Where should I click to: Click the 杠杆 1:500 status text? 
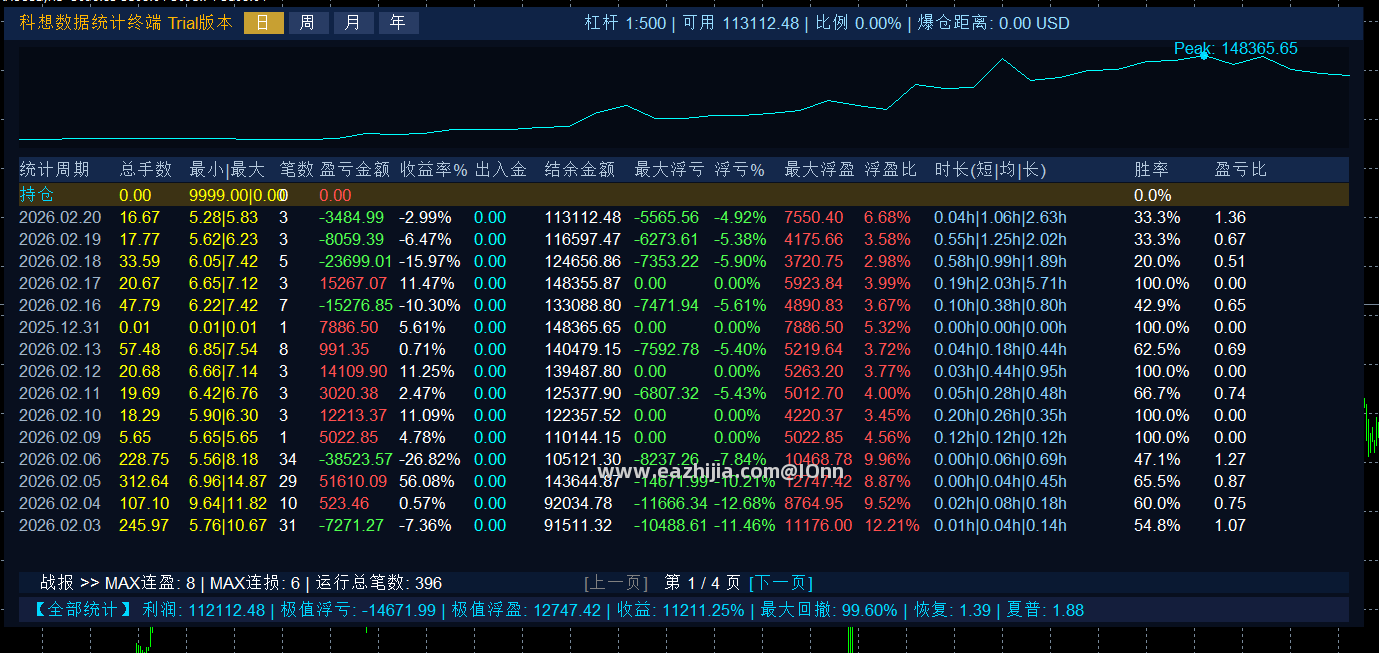[625, 23]
